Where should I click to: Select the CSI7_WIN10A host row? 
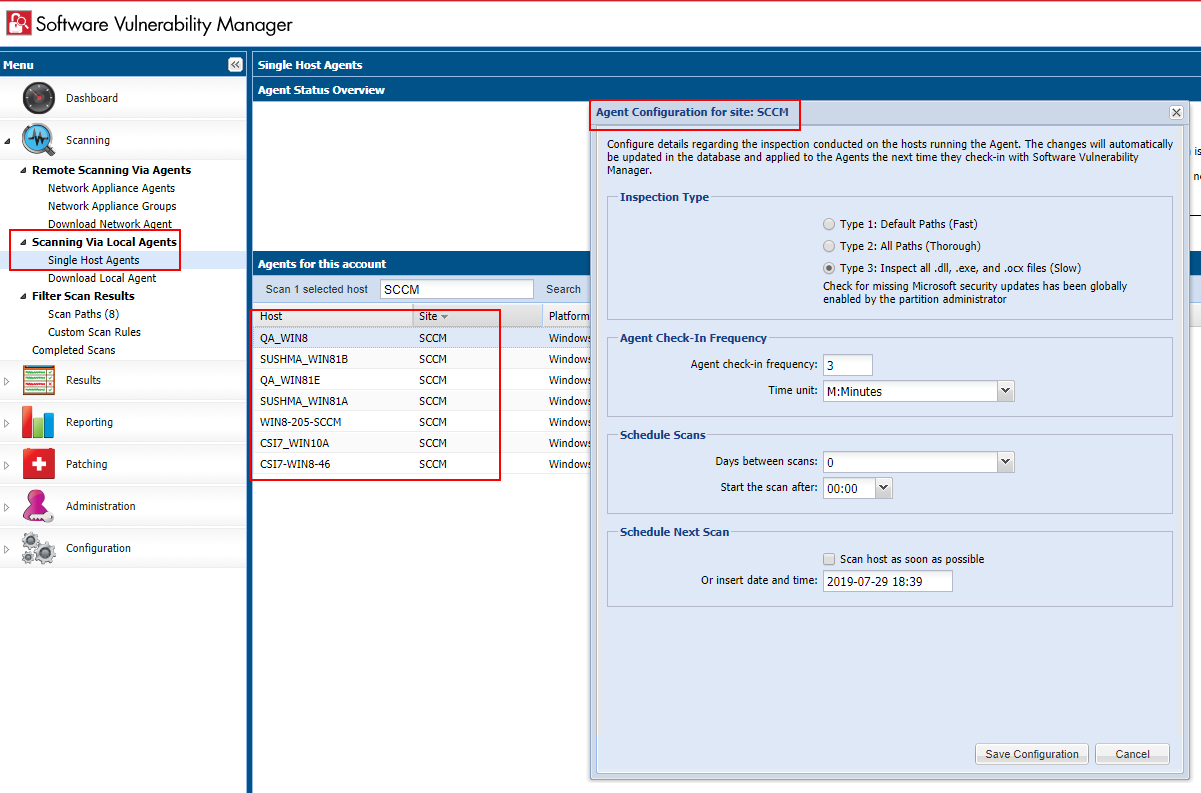pyautogui.click(x=420, y=443)
